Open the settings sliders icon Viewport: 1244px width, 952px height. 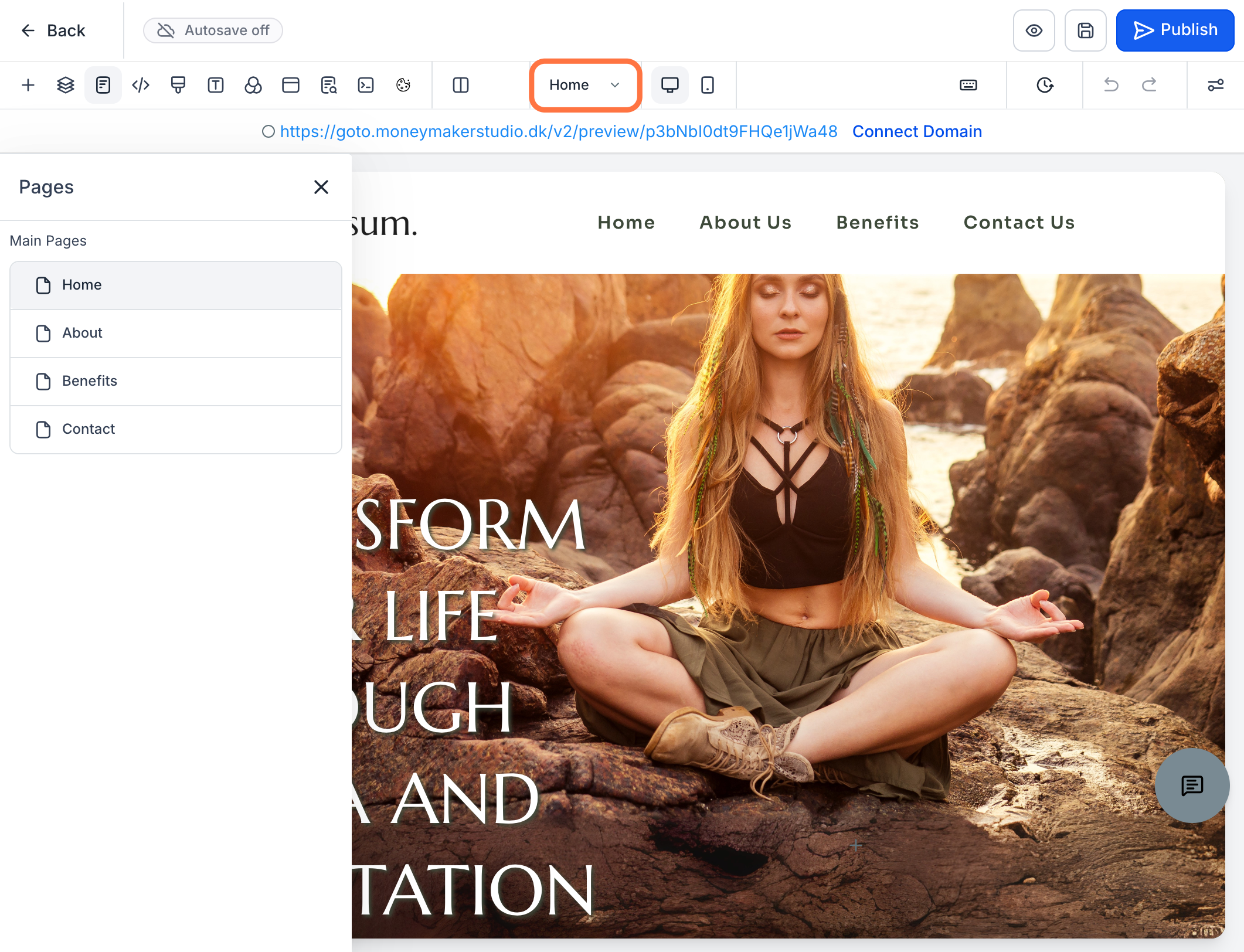1215,85
